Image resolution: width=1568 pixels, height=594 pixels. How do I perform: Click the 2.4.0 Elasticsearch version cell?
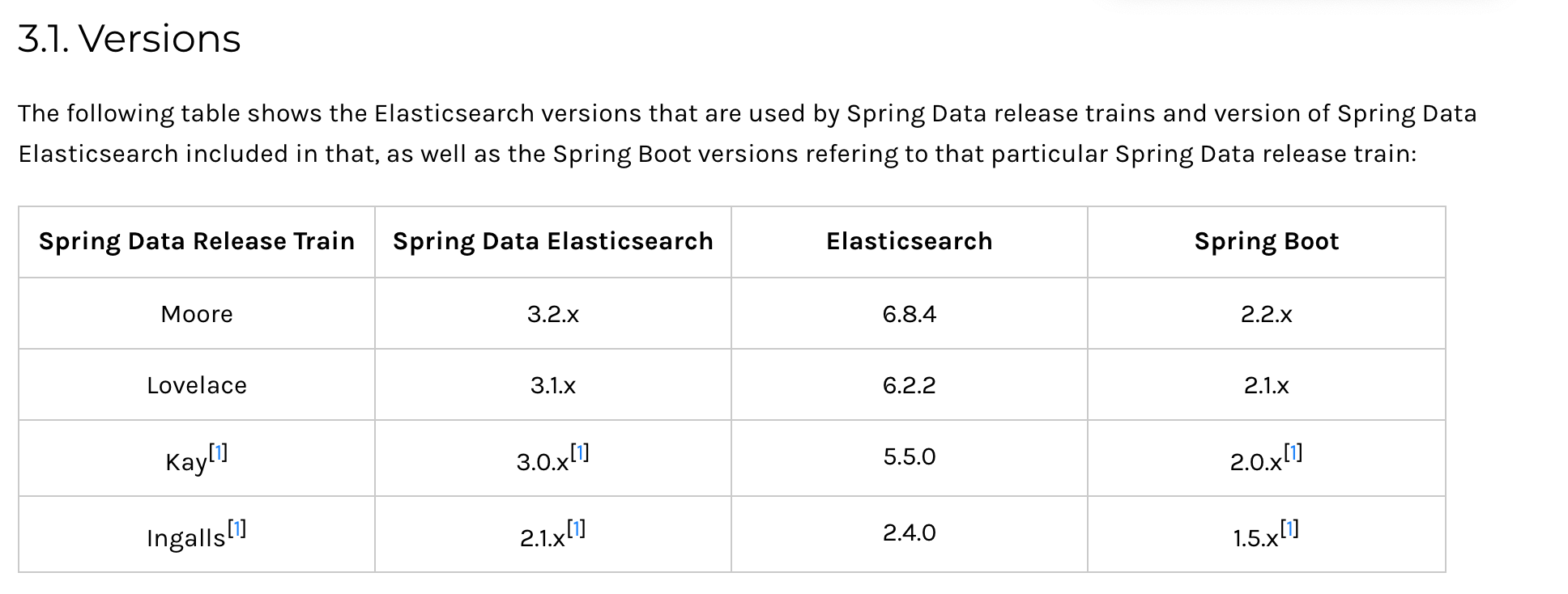(x=910, y=534)
